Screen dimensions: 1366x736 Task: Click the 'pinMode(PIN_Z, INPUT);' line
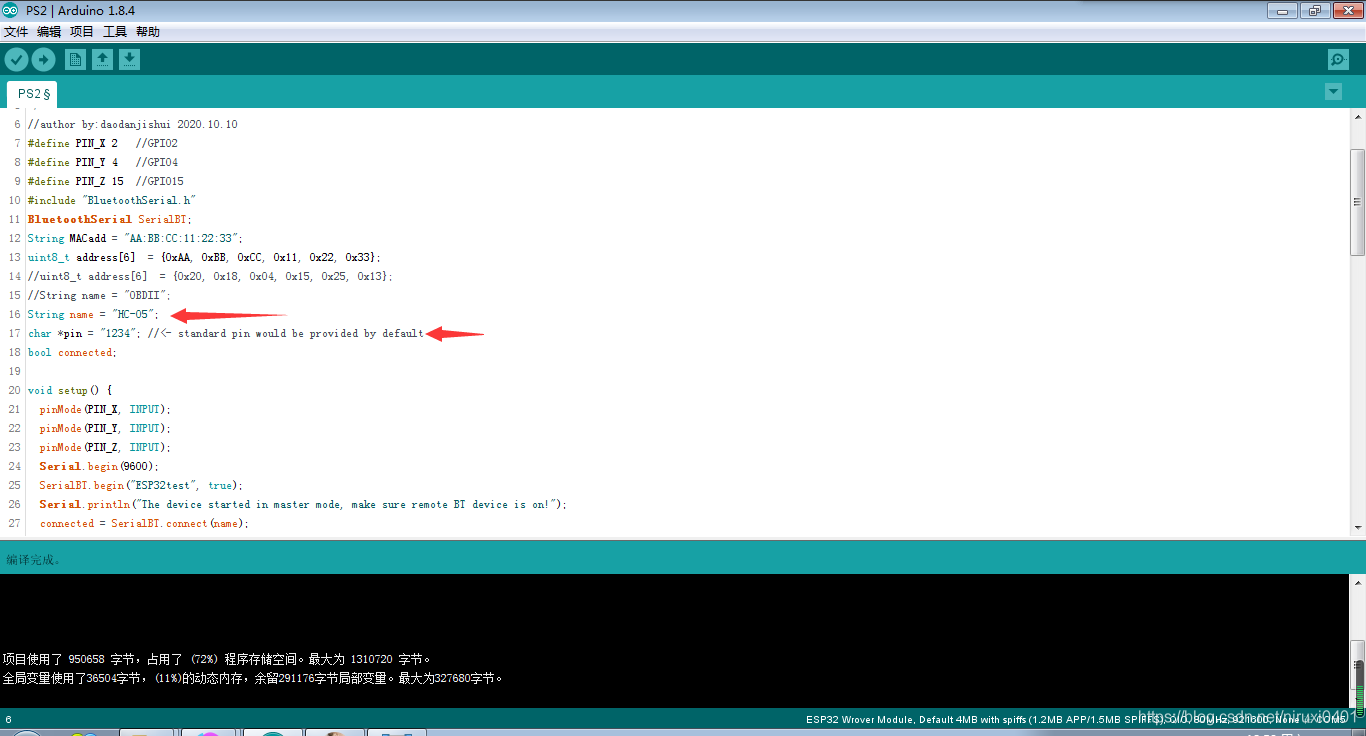coord(105,447)
